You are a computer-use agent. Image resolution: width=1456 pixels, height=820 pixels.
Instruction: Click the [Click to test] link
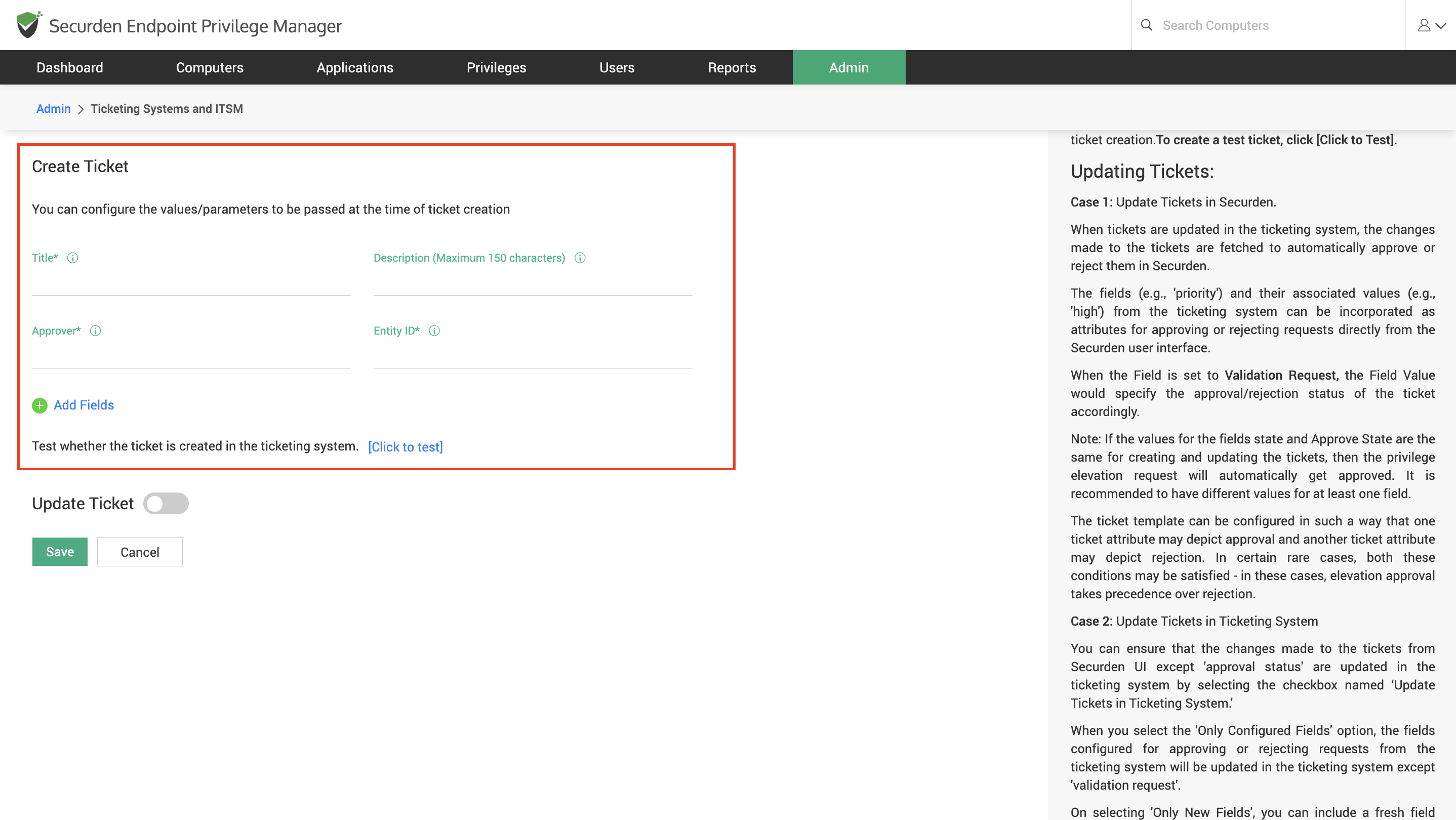[406, 446]
